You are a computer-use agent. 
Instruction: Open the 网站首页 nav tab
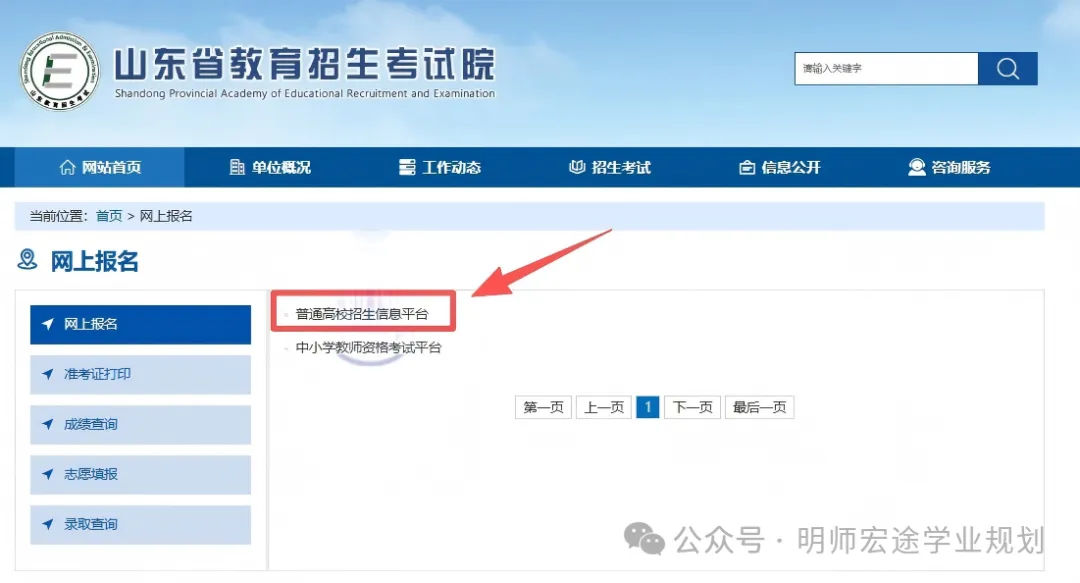point(100,167)
